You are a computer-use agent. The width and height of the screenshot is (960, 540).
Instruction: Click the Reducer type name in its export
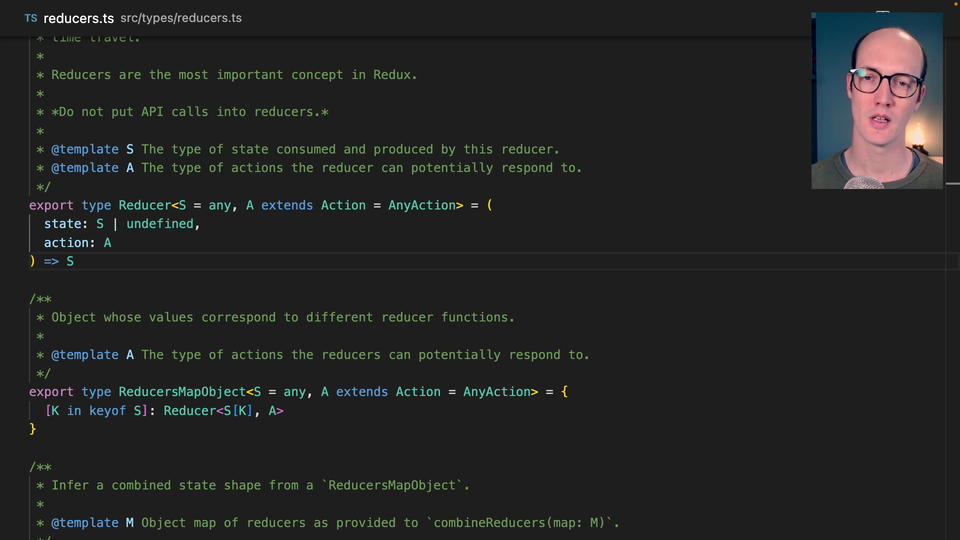point(145,205)
